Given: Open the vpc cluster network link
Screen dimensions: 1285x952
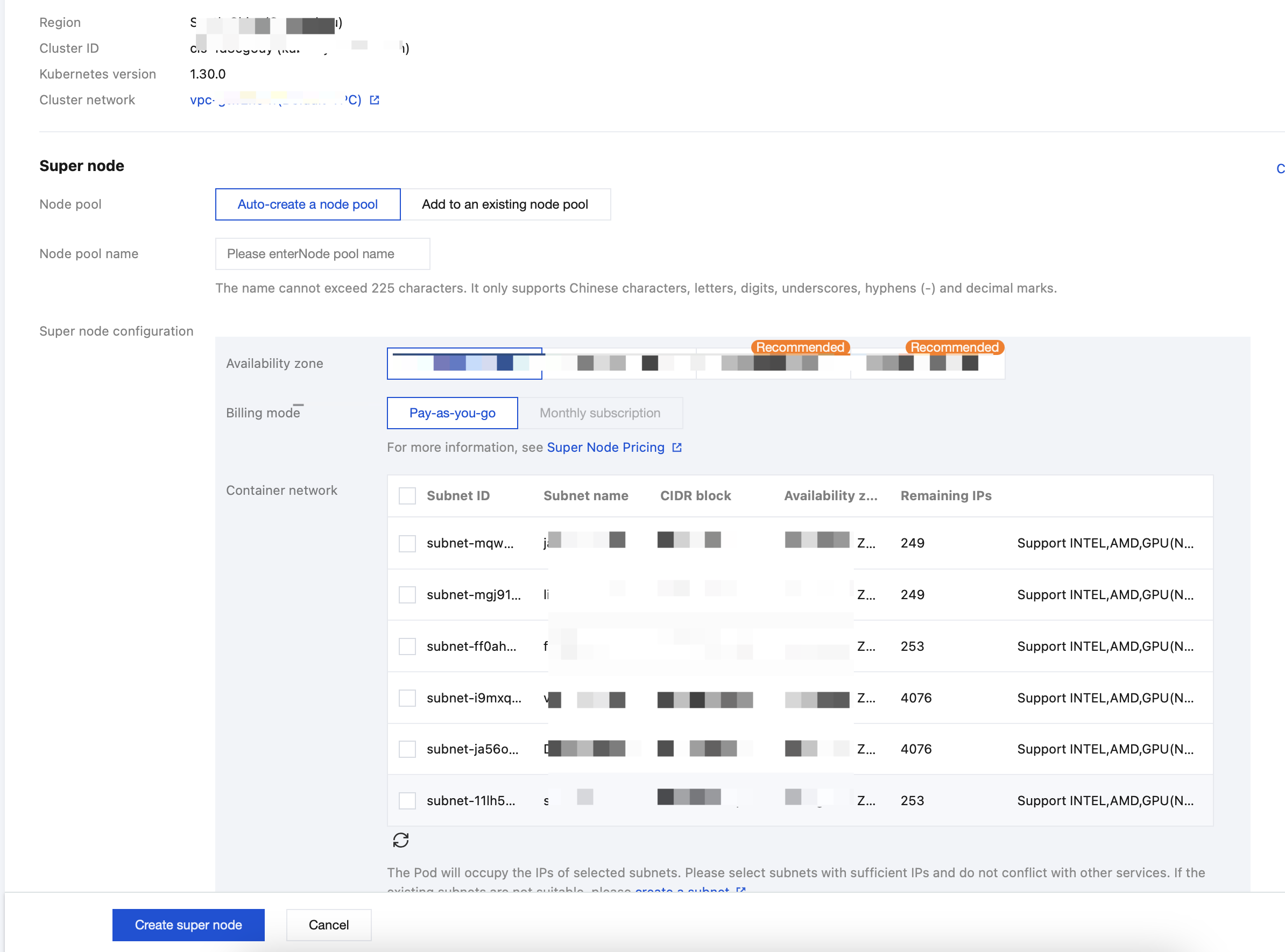Looking at the screenshot, I should tap(276, 100).
